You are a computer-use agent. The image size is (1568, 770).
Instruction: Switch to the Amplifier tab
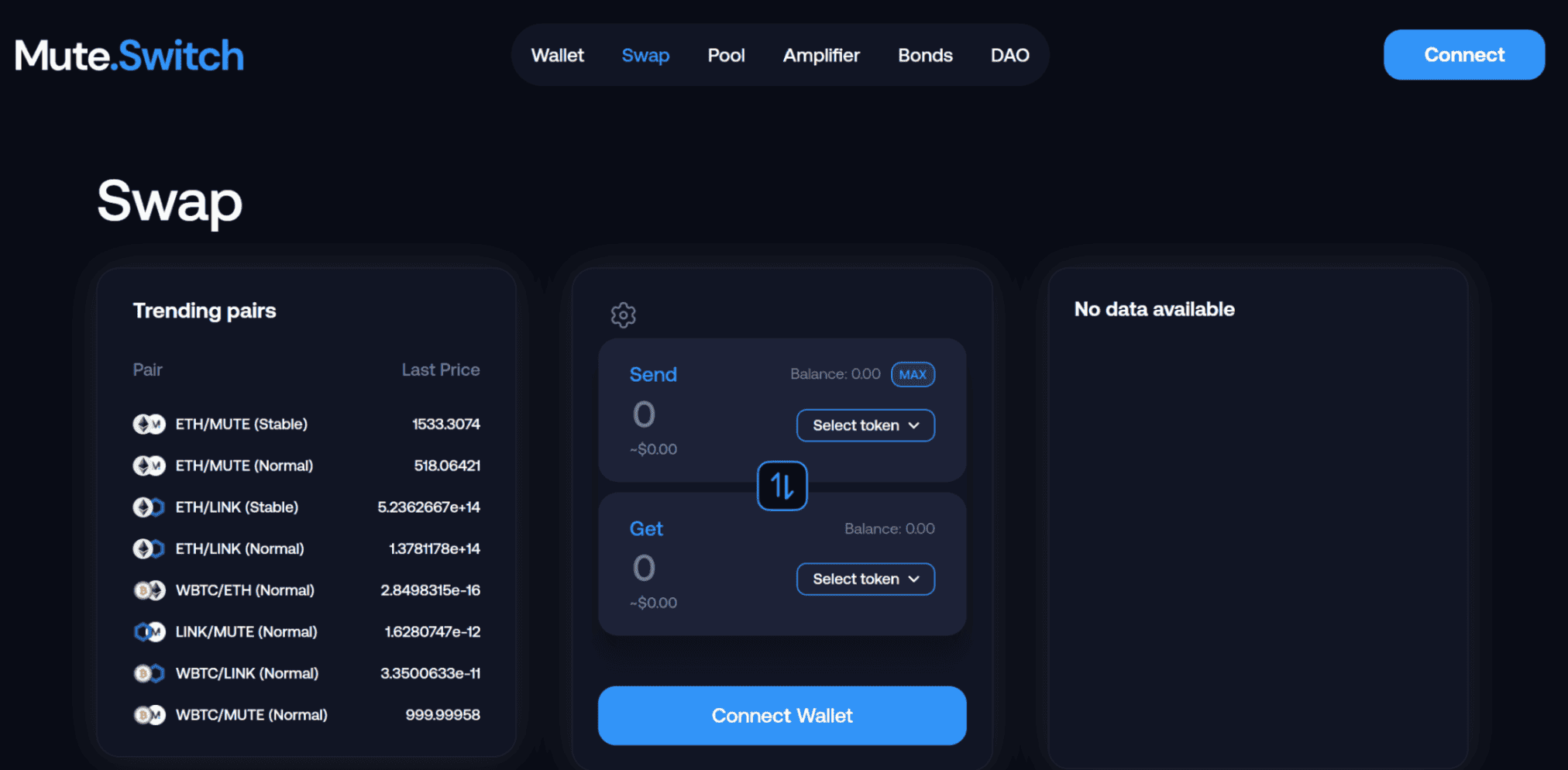coord(821,55)
